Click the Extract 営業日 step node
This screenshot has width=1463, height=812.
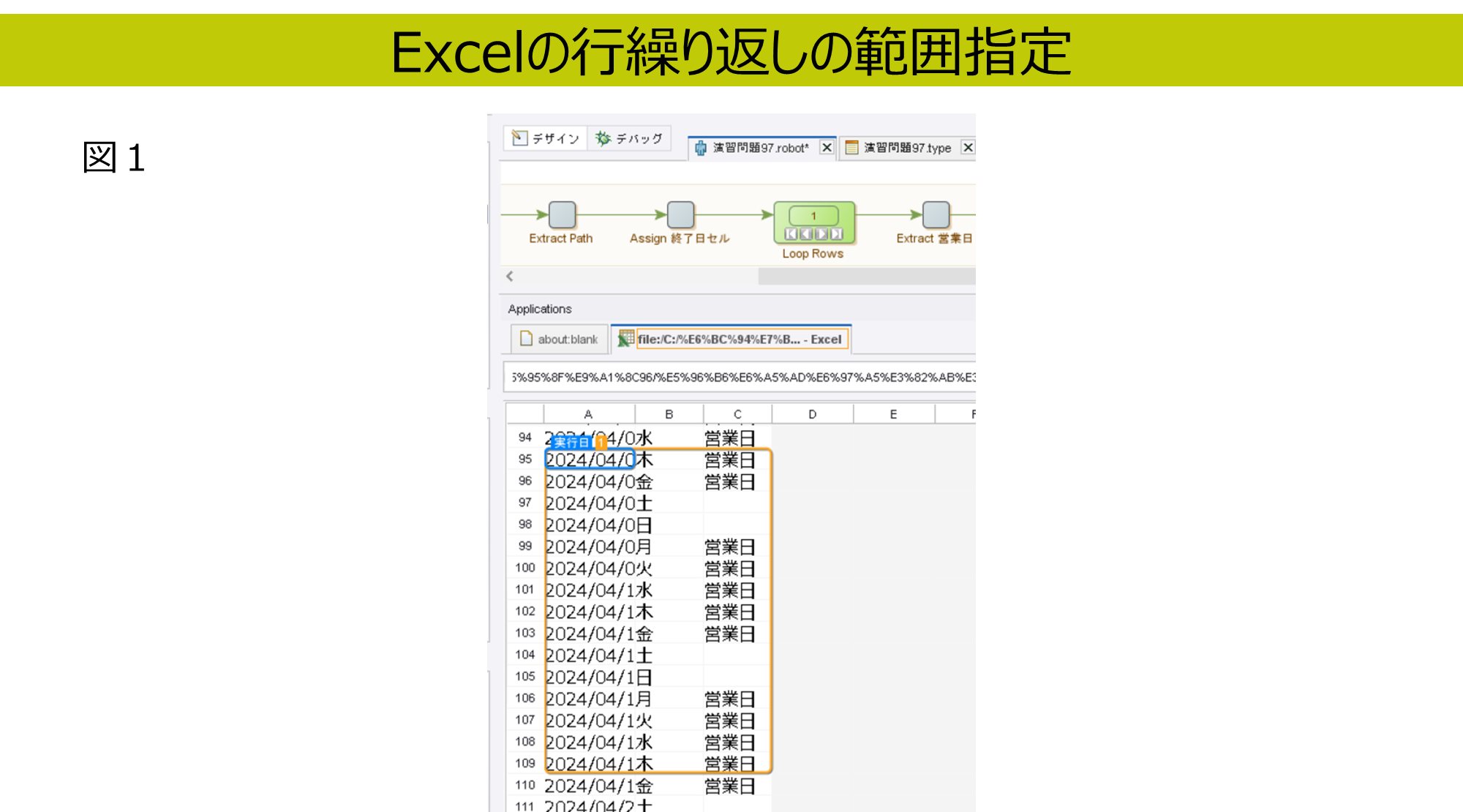pyautogui.click(x=936, y=215)
